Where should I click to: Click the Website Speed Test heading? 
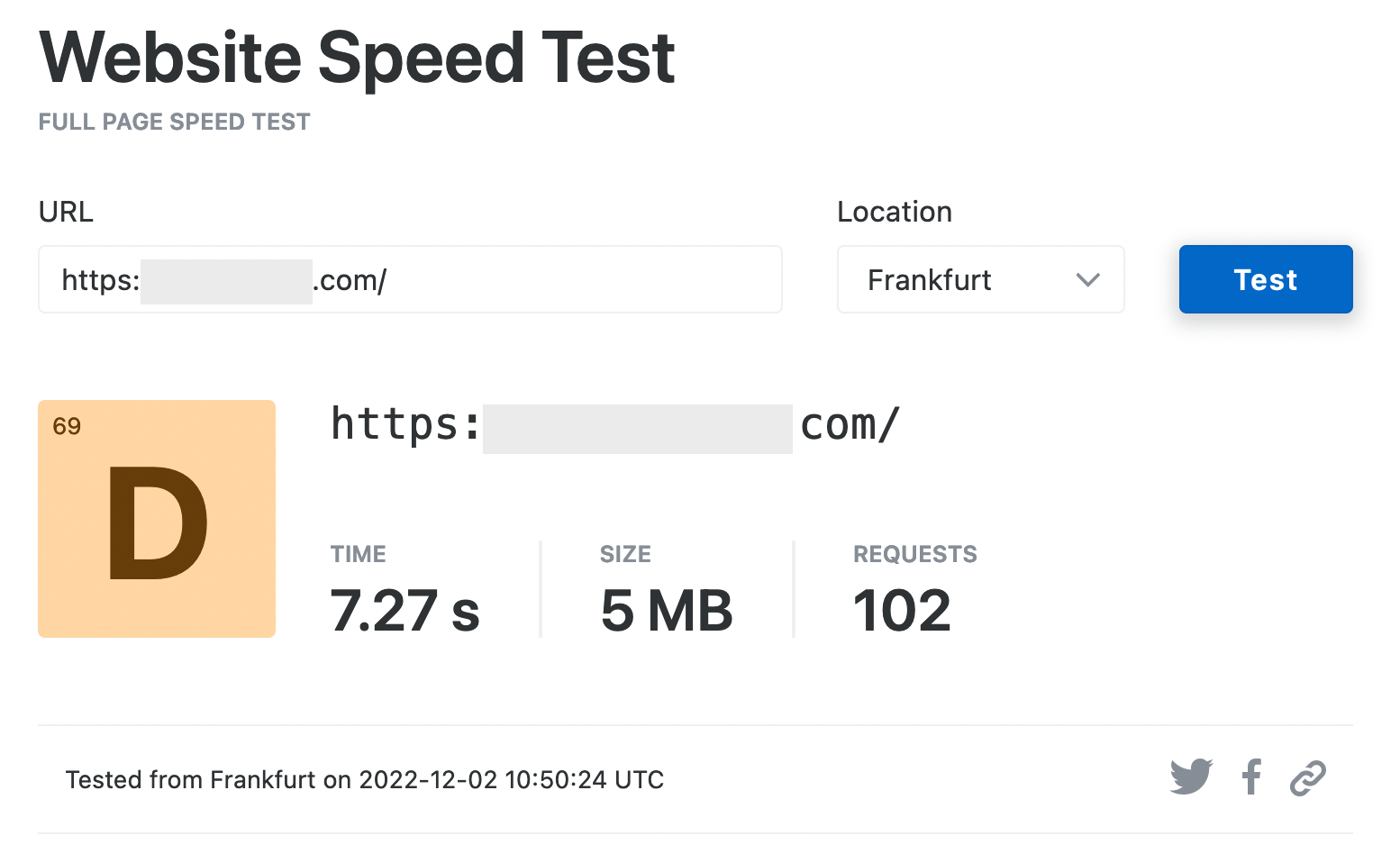point(357,58)
